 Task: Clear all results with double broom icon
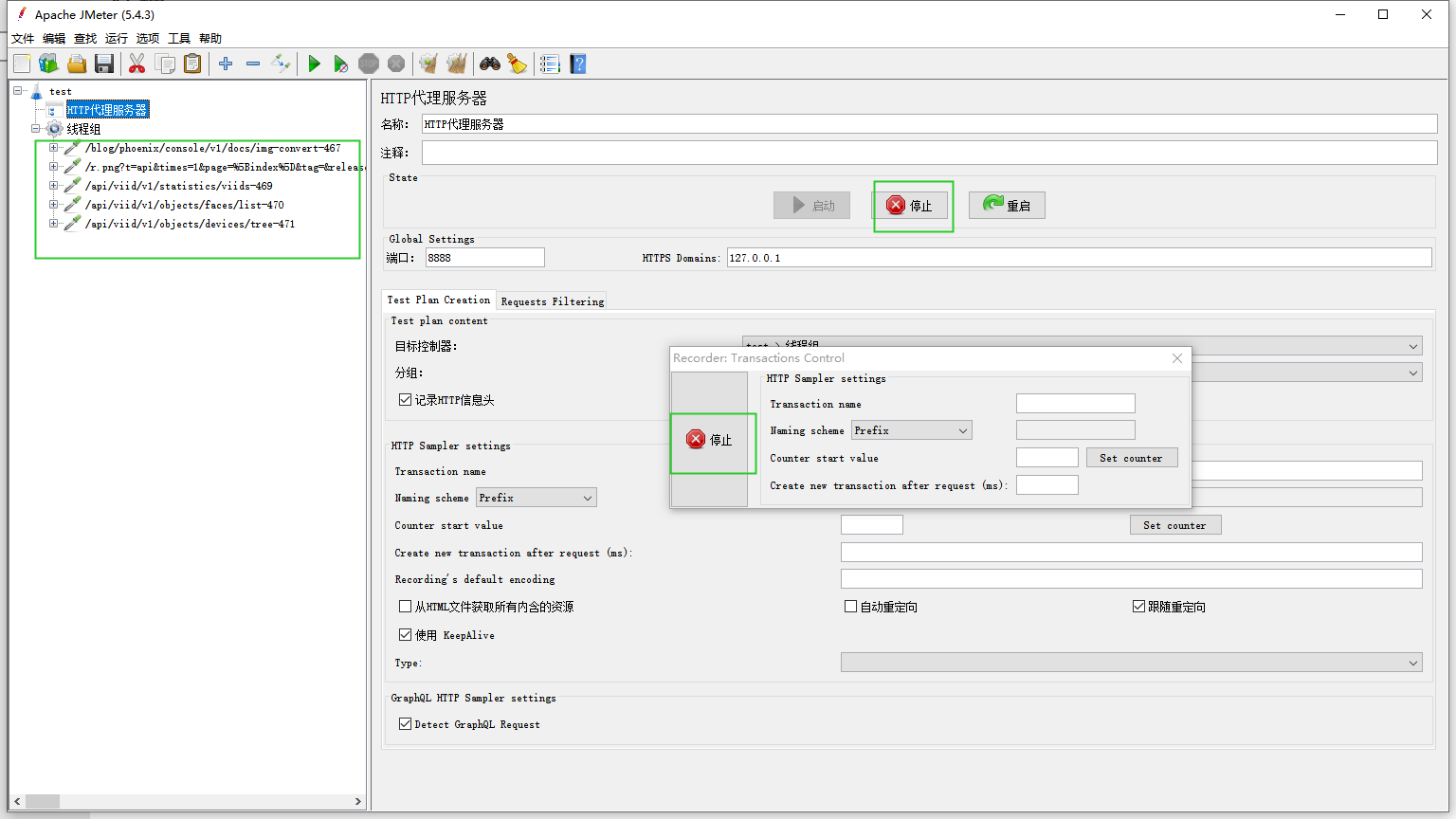[x=457, y=64]
